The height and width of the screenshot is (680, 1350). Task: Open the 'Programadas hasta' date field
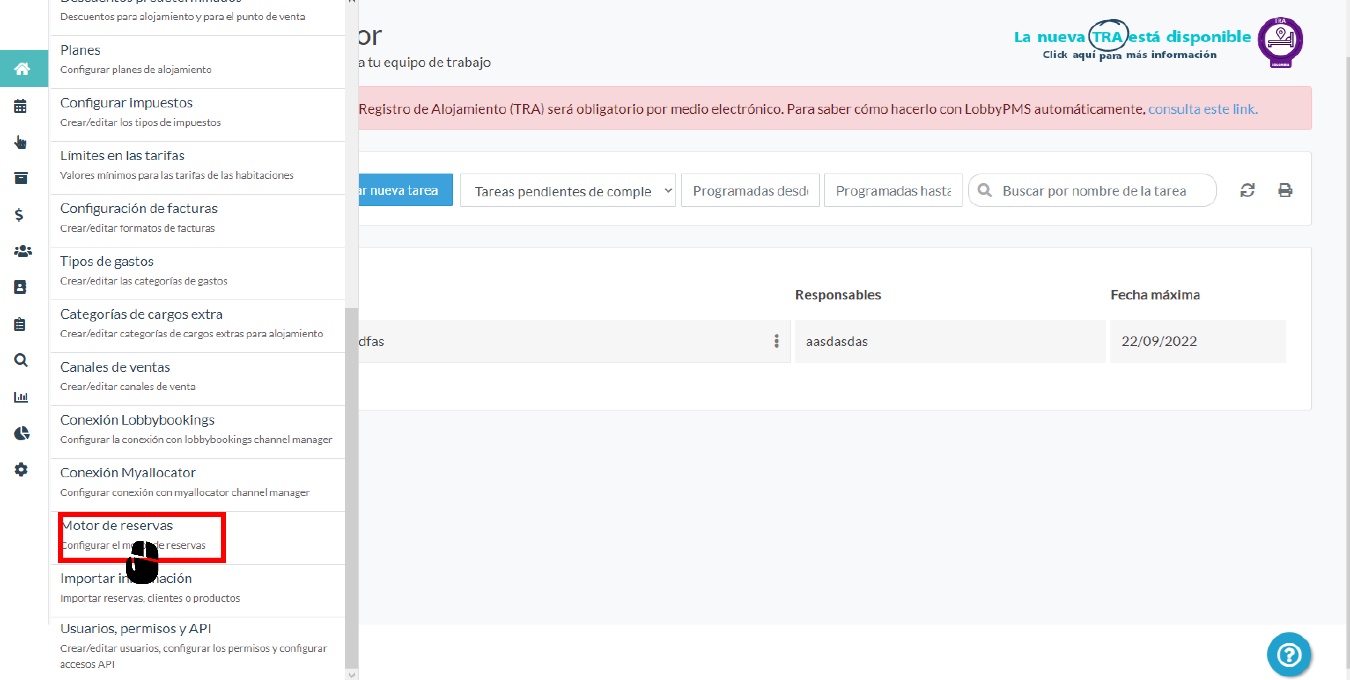[x=893, y=190]
